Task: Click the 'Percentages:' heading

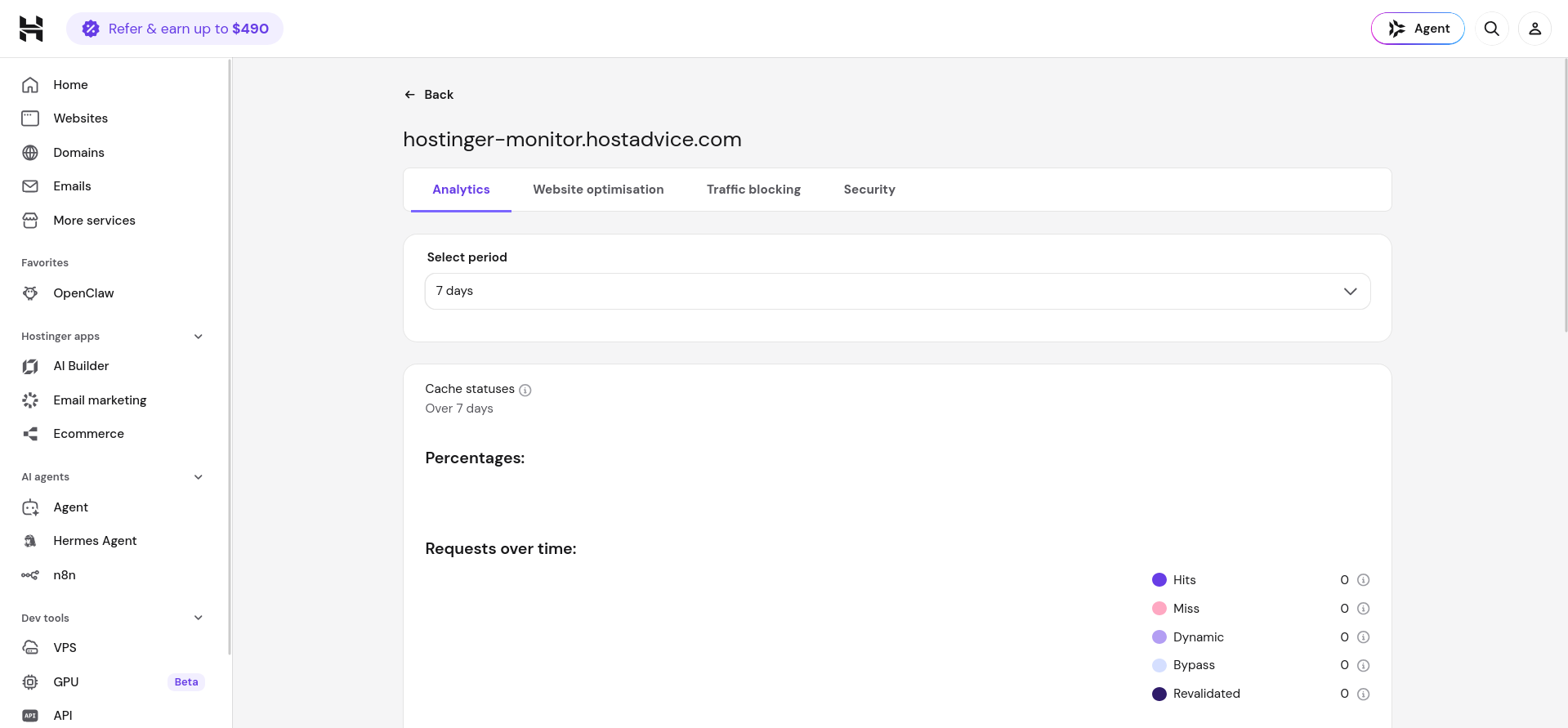Action: coord(475,458)
